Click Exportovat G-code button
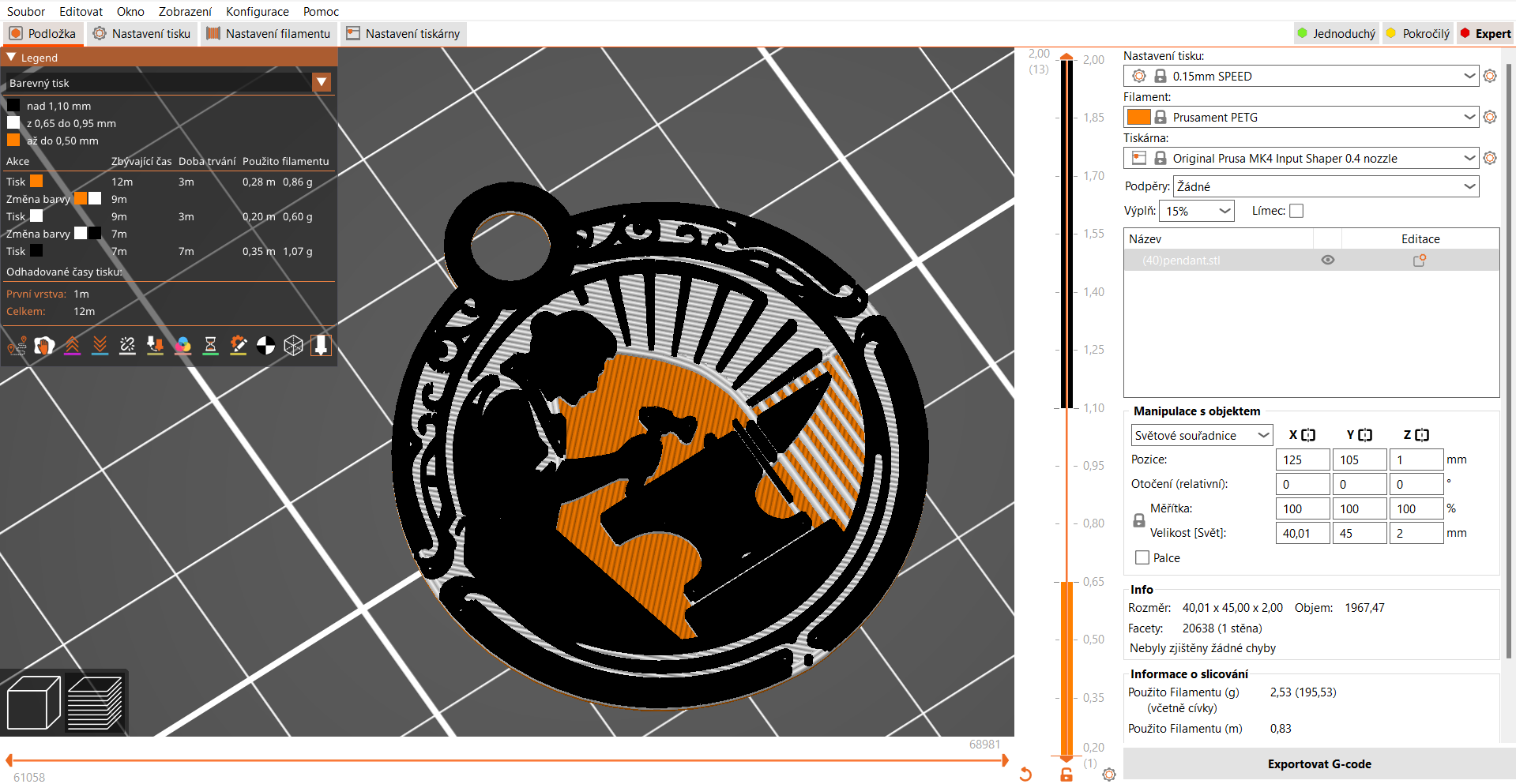1516x784 pixels. click(x=1319, y=763)
